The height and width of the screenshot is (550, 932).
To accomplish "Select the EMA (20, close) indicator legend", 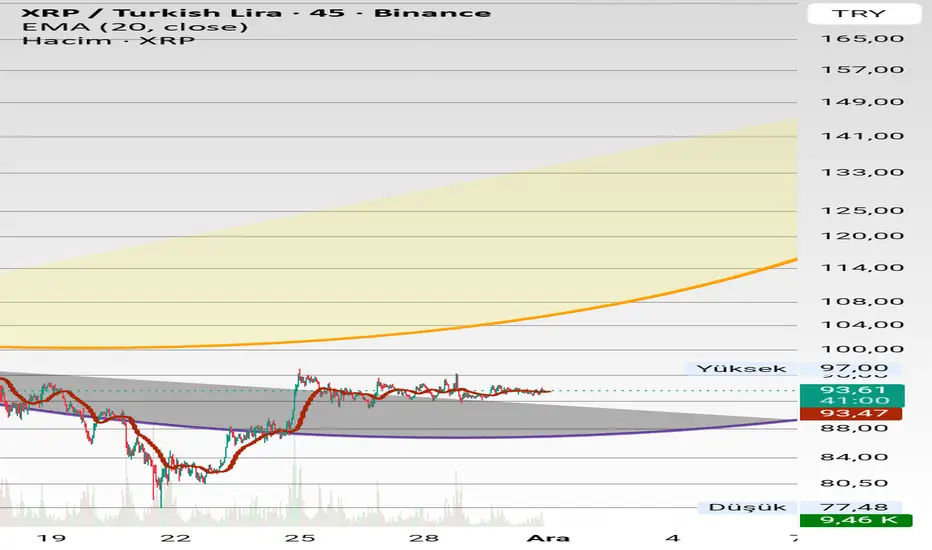I will pos(135,27).
